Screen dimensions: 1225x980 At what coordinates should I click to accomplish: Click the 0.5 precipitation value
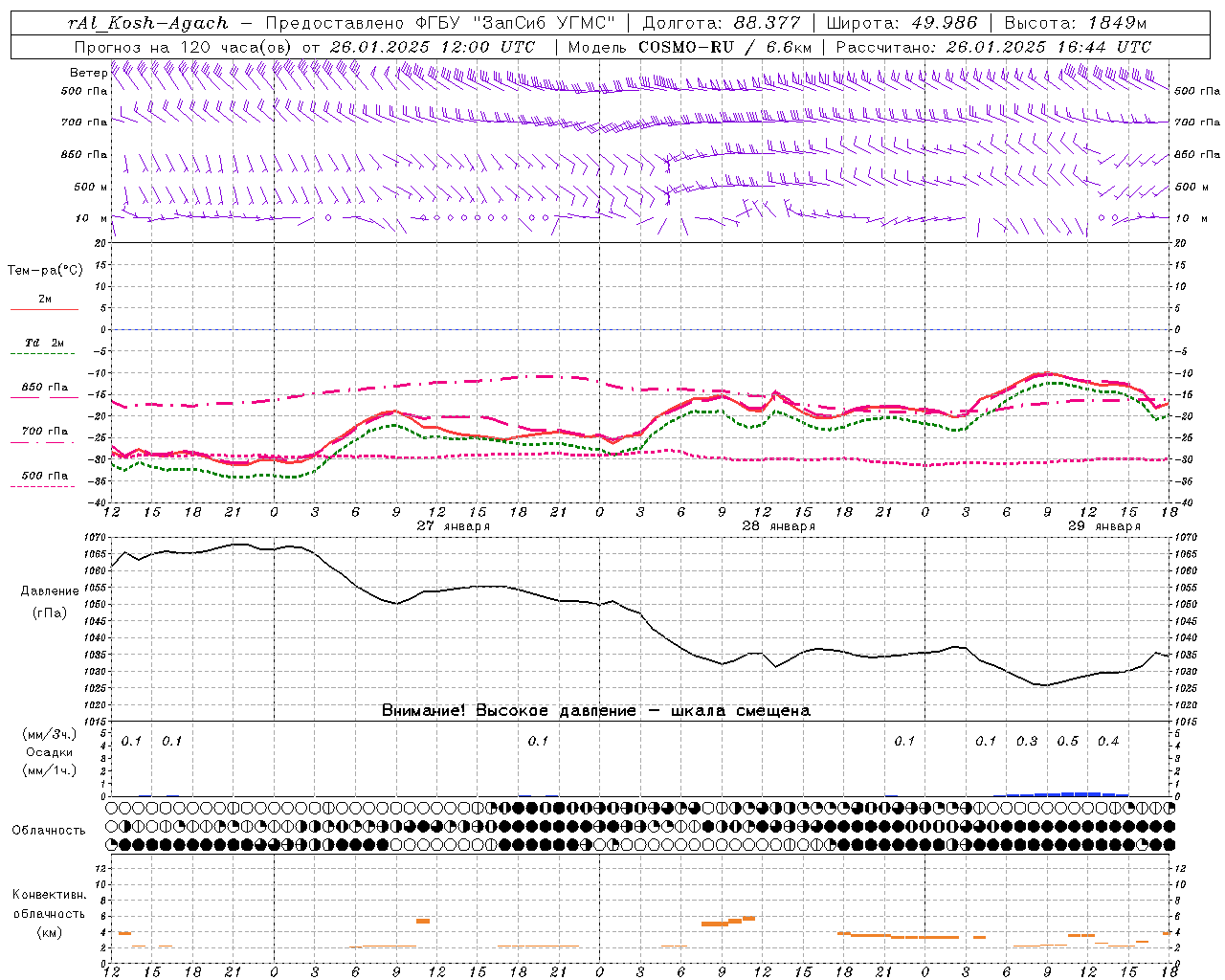(1068, 742)
